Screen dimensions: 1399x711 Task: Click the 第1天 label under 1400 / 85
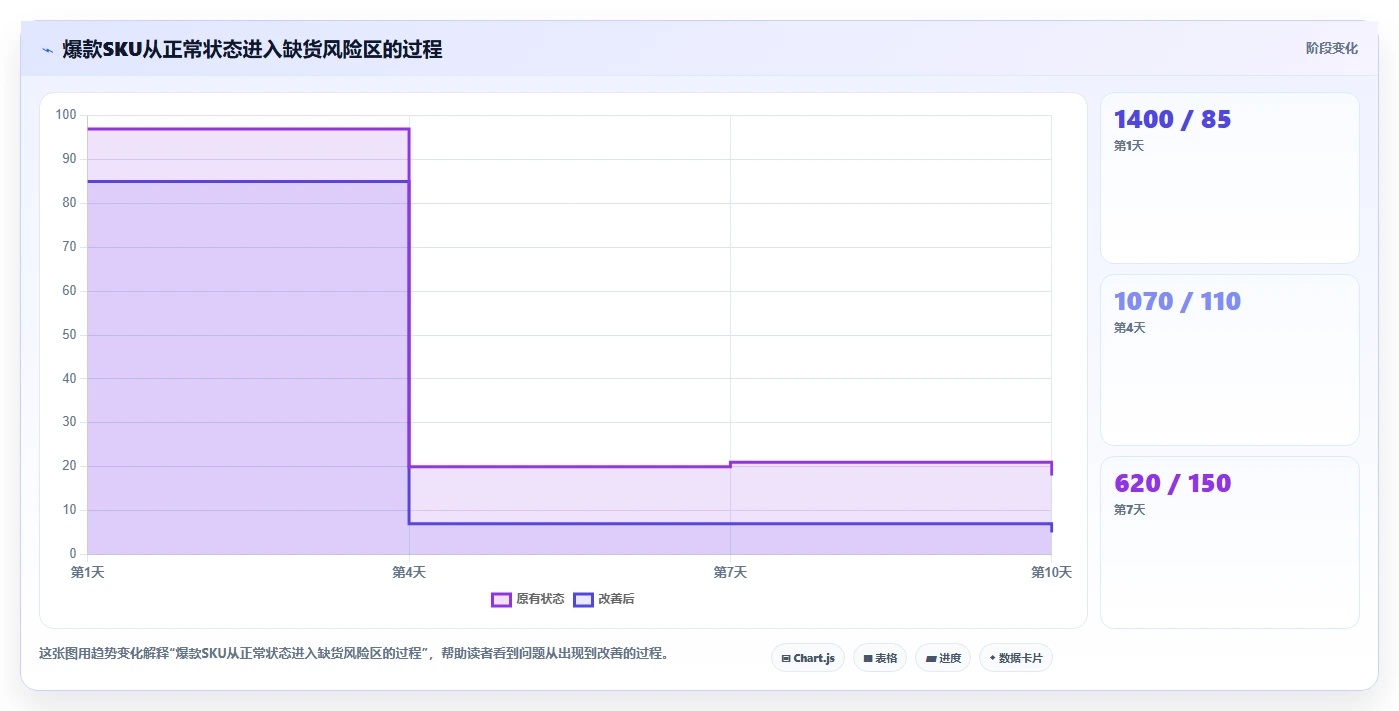(x=1129, y=146)
